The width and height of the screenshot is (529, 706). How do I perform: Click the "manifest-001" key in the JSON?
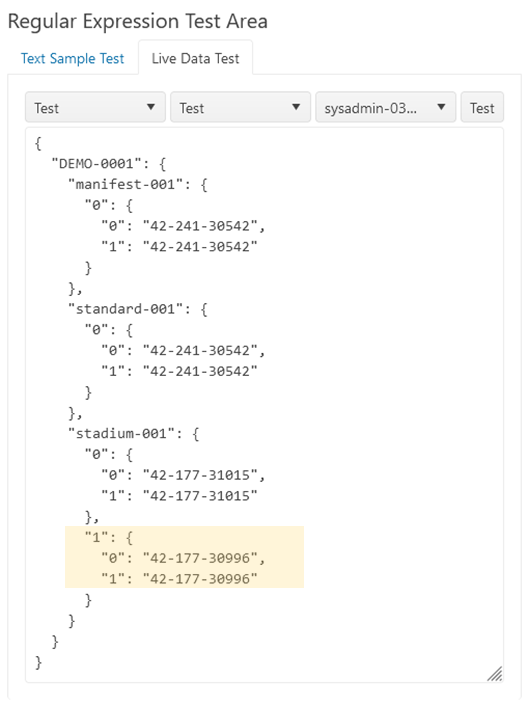coord(125,184)
